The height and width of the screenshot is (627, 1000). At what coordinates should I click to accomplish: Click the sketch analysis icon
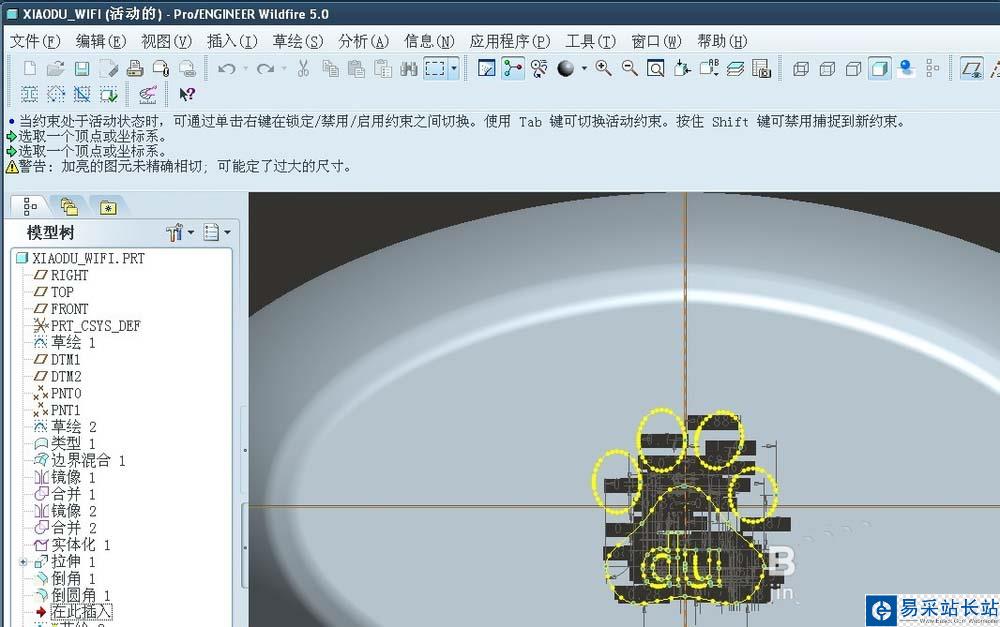point(148,94)
